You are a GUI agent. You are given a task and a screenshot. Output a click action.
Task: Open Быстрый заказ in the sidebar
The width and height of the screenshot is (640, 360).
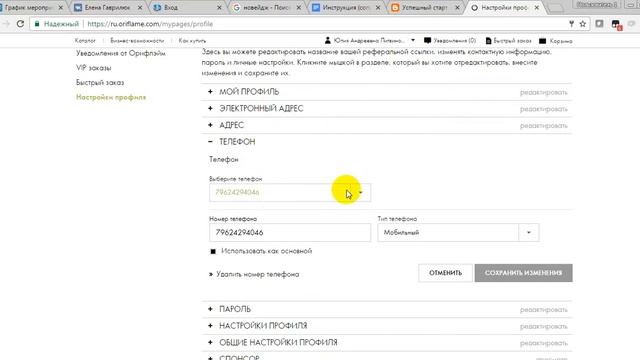[100, 82]
